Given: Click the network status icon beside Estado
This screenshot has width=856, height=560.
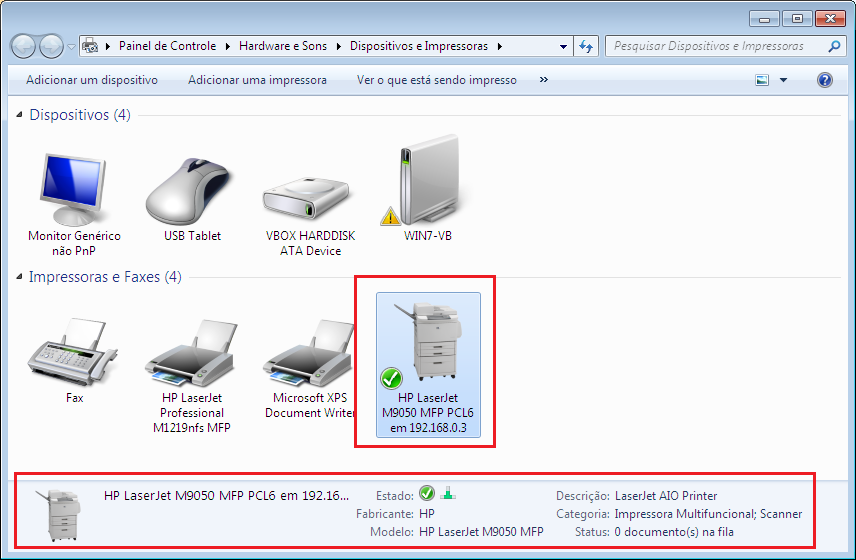Looking at the screenshot, I should point(448,493).
